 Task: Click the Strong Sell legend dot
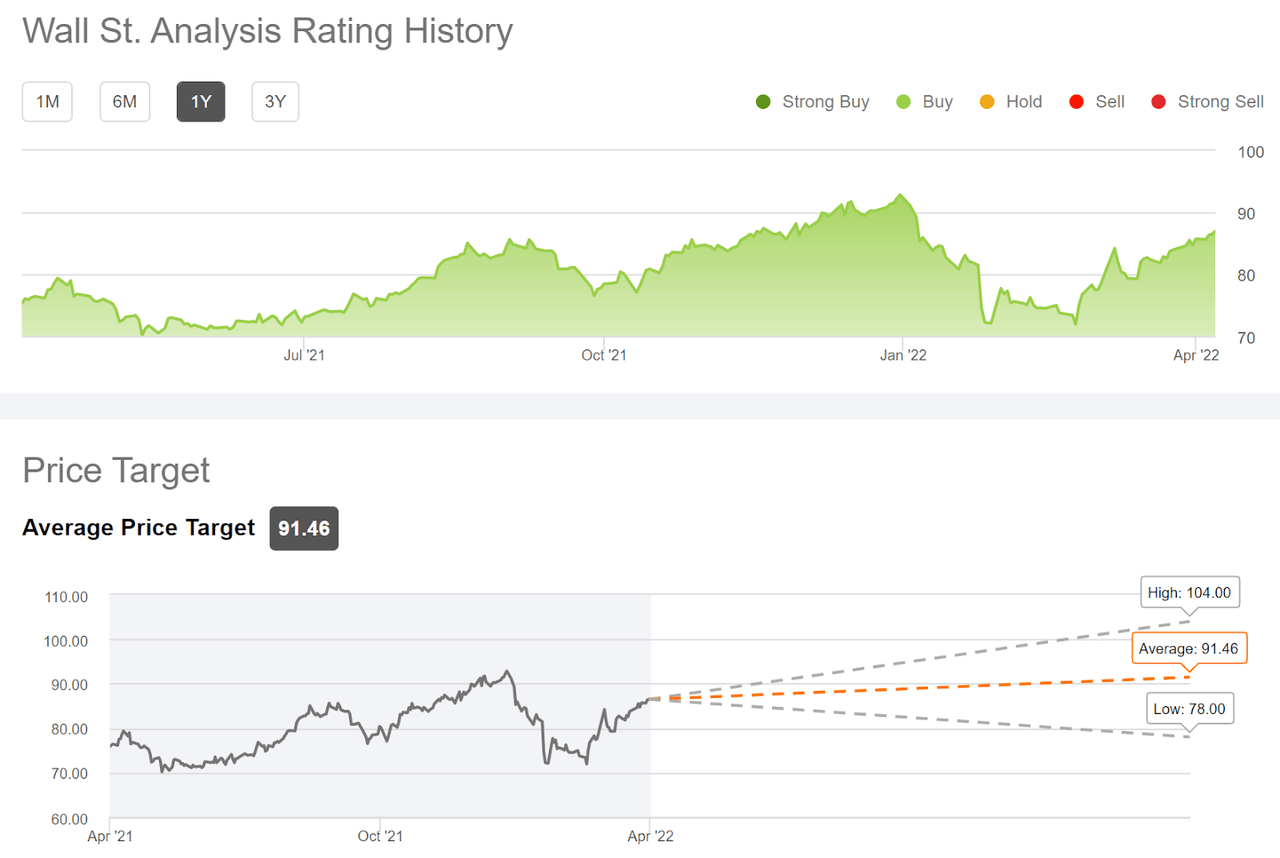click(1159, 102)
